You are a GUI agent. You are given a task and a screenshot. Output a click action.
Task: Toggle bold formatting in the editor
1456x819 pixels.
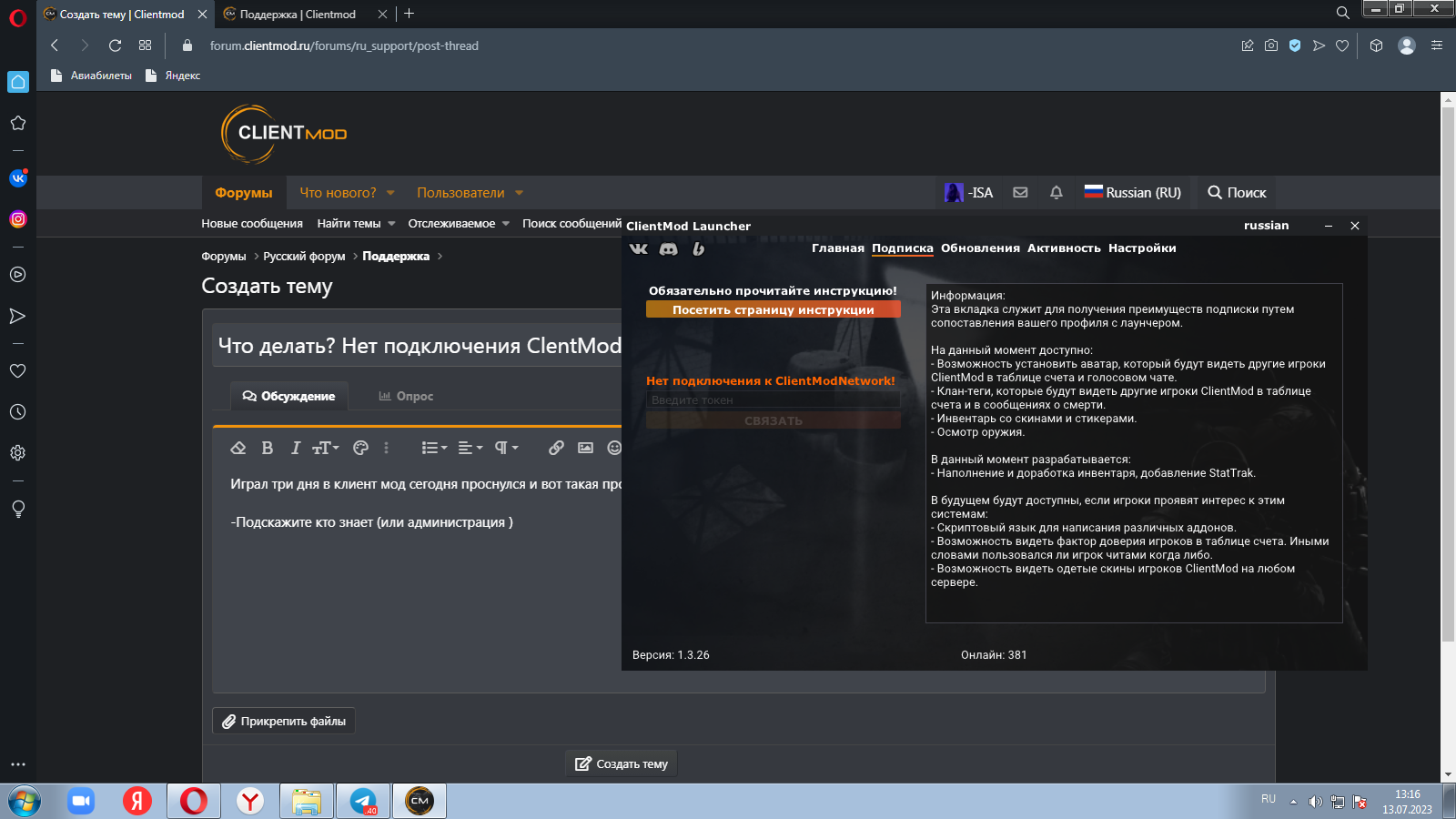tap(268, 448)
